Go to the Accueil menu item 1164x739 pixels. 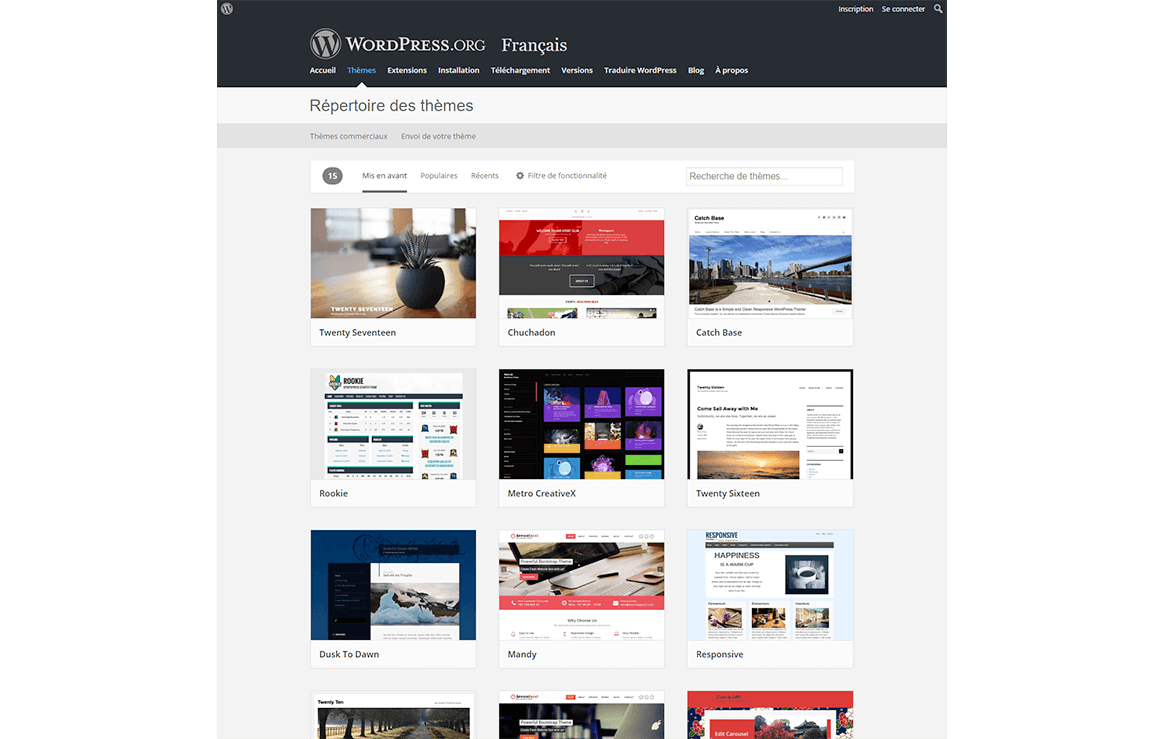[x=322, y=71]
